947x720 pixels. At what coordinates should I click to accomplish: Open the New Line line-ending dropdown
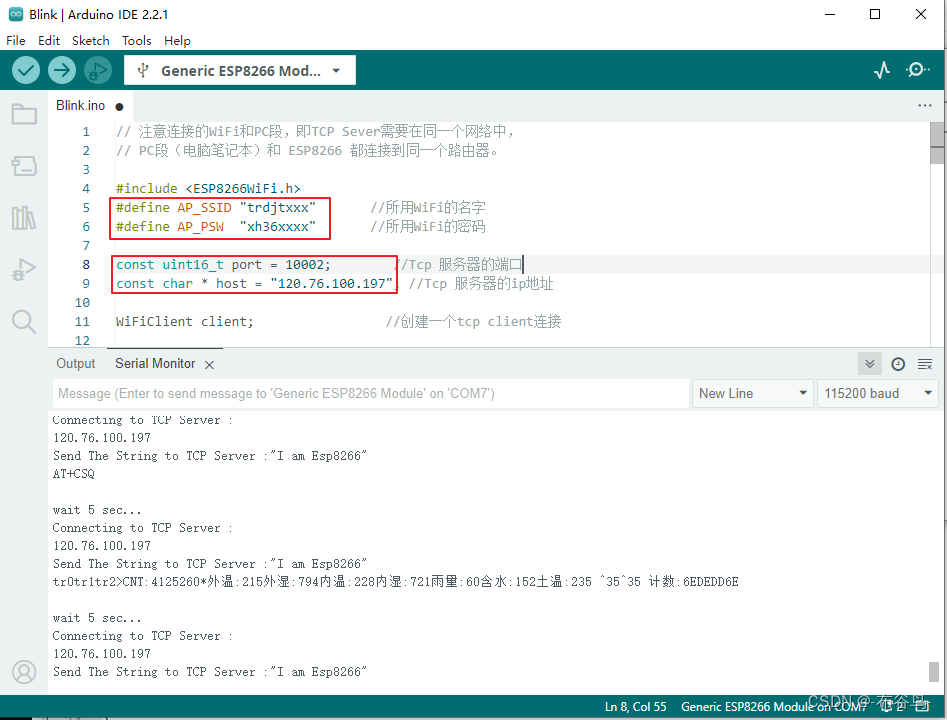[x=752, y=393]
